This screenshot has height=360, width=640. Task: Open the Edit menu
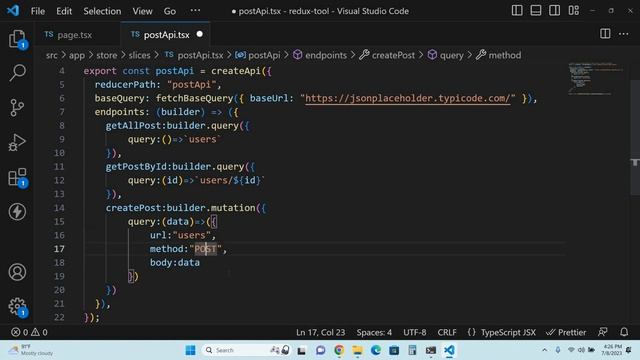(x=64, y=11)
